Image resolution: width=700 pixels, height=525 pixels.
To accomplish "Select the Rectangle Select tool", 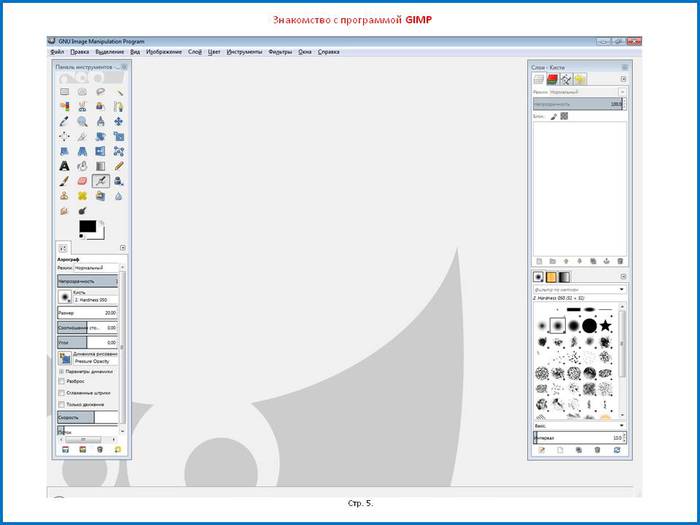I will (x=64, y=92).
